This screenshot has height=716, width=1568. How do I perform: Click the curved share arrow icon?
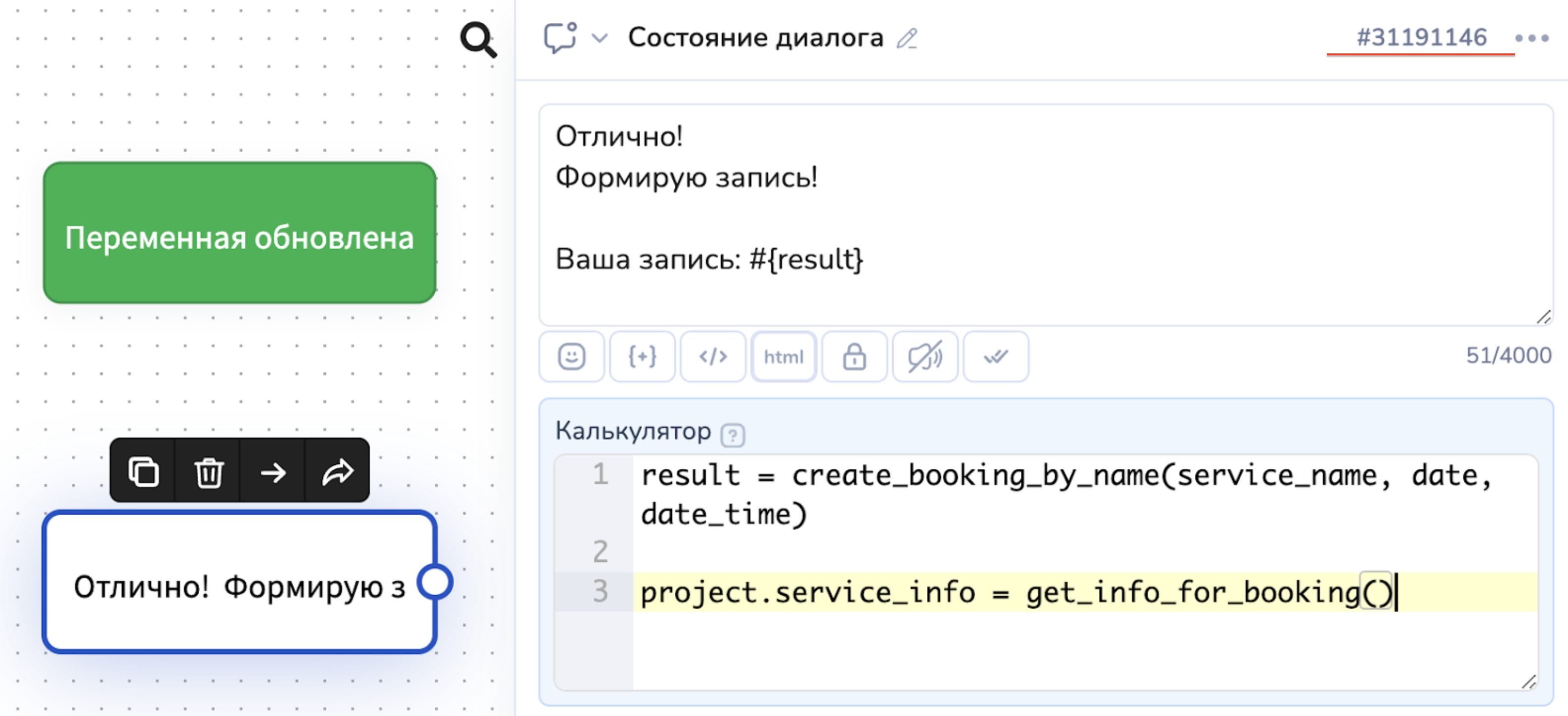(x=338, y=472)
